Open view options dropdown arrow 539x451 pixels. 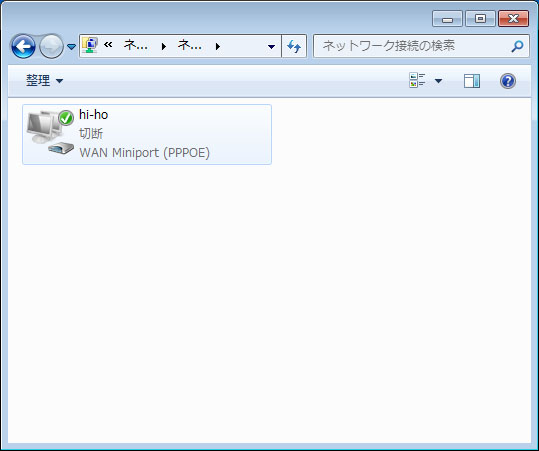pyautogui.click(x=438, y=81)
